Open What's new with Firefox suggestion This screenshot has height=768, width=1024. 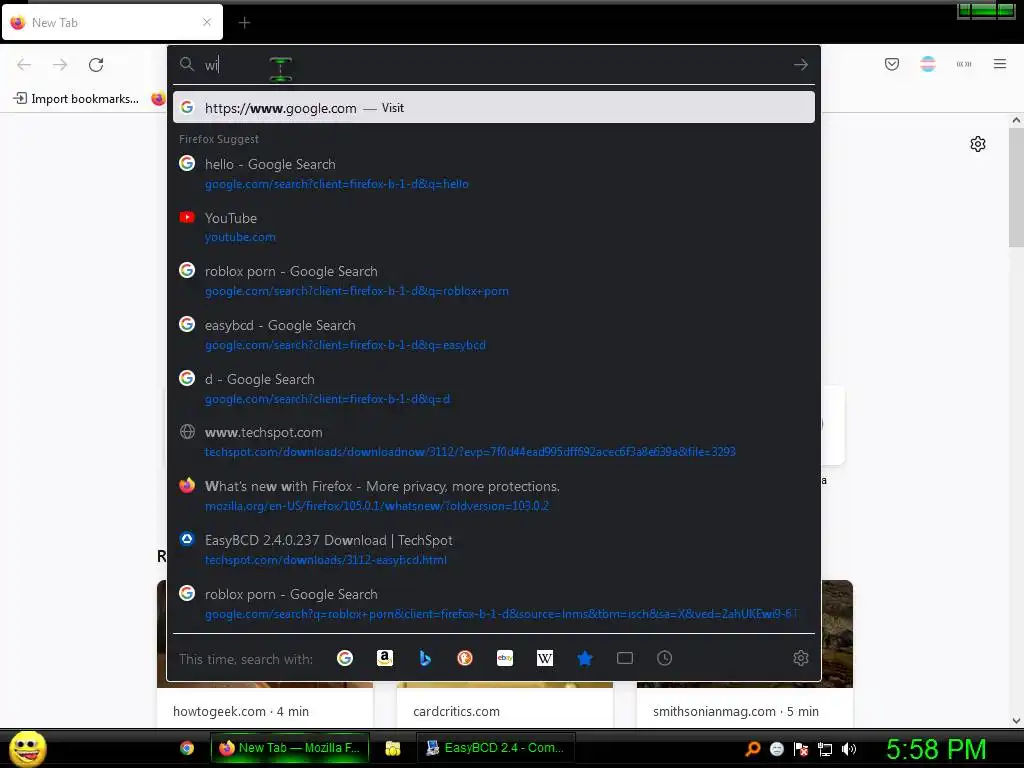(494, 496)
